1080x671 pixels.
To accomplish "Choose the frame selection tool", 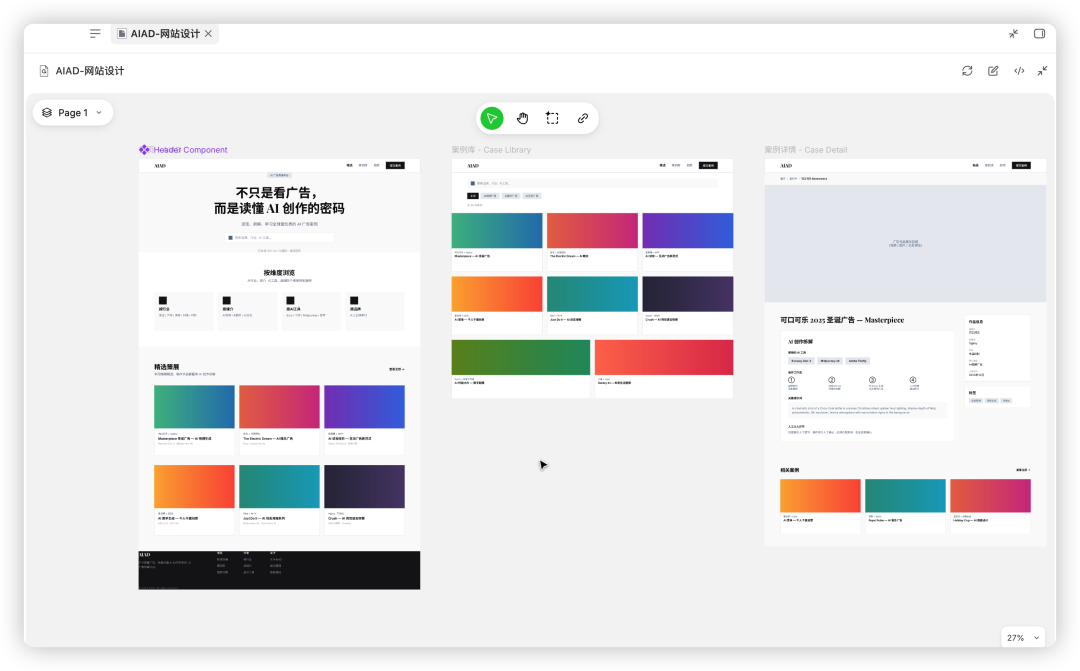I will coord(552,118).
